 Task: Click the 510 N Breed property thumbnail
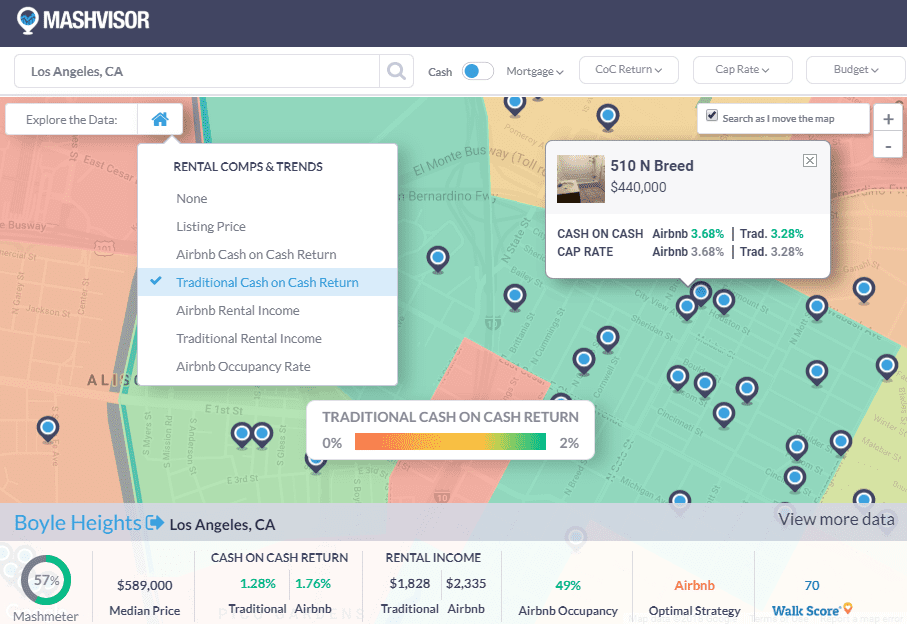tap(581, 179)
